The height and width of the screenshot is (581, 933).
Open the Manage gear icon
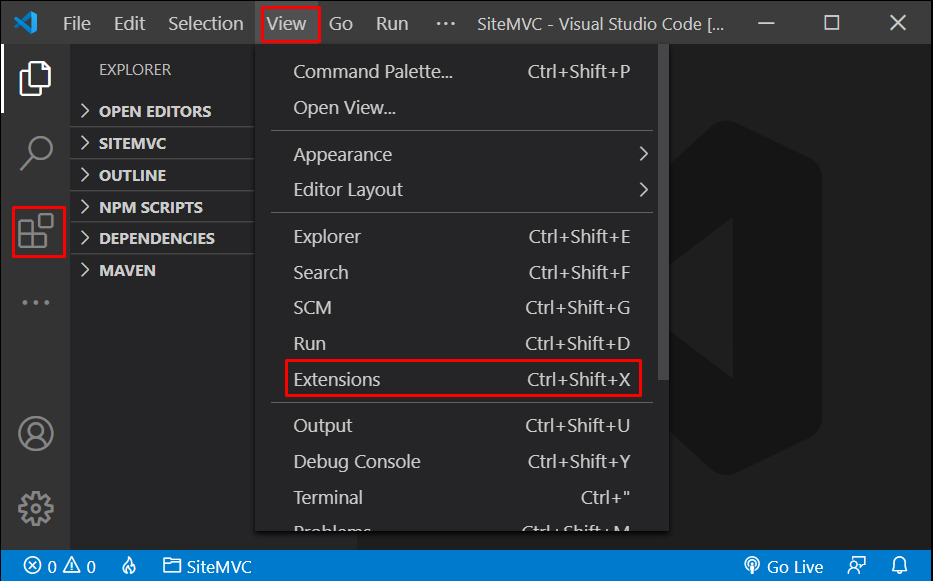tap(36, 508)
